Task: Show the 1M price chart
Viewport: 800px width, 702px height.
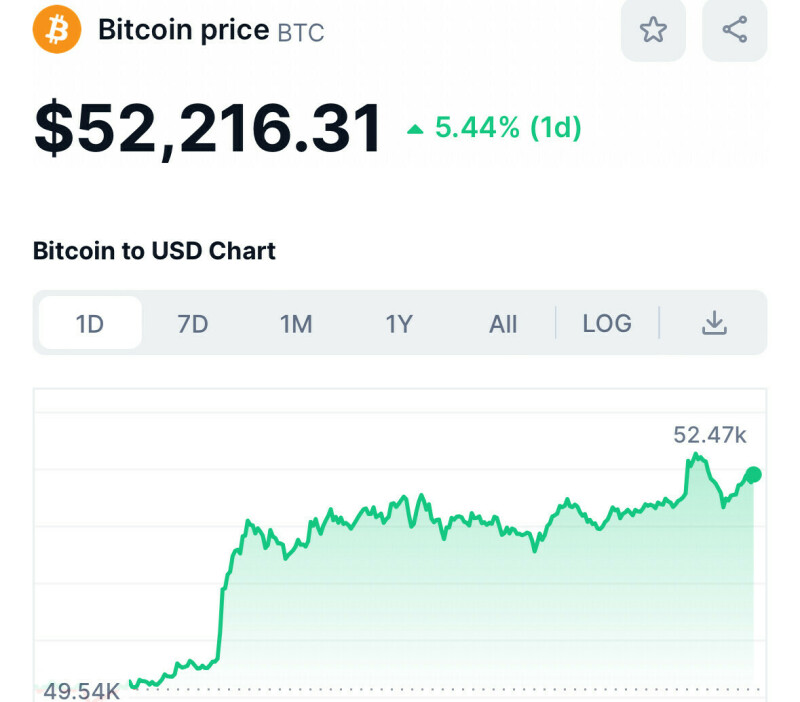Action: tap(296, 324)
